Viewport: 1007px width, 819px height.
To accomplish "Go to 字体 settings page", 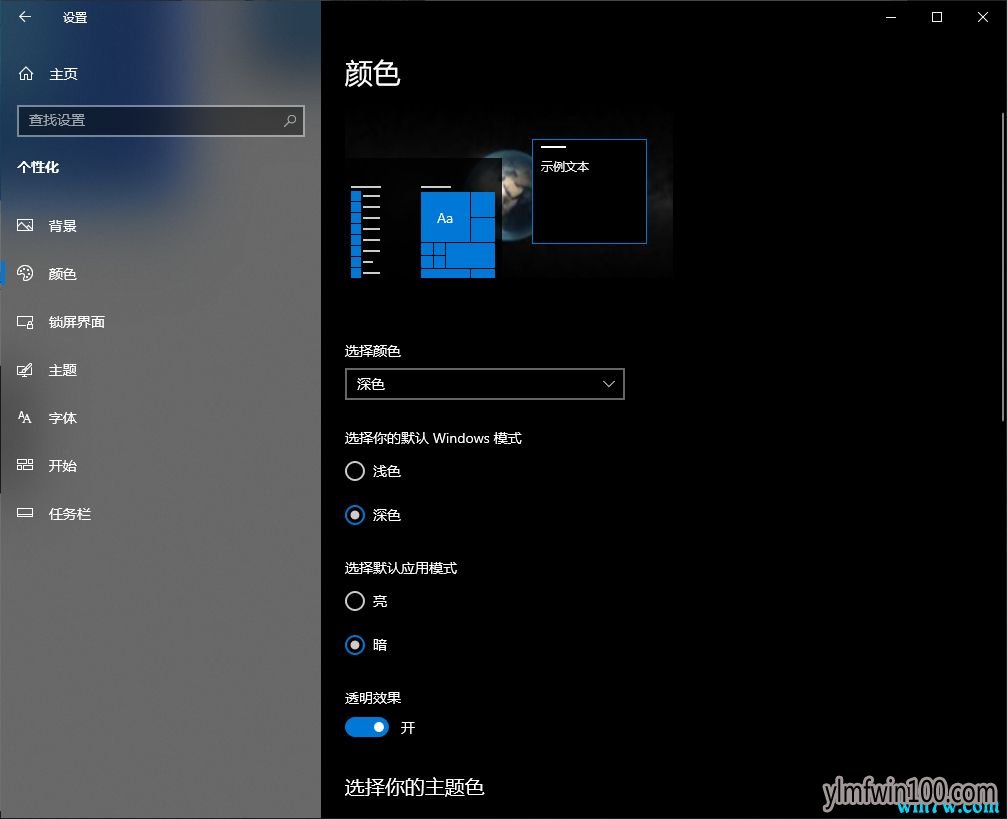I will coord(161,418).
